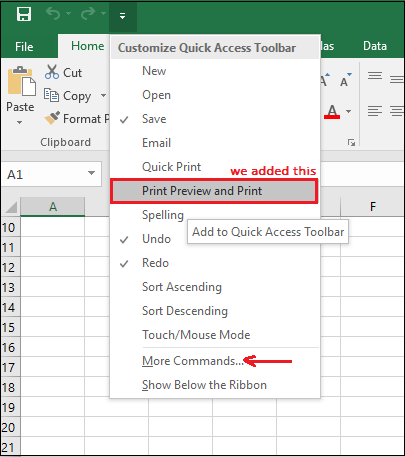Select row 15 header
The image size is (405, 457).
click(x=10, y=327)
